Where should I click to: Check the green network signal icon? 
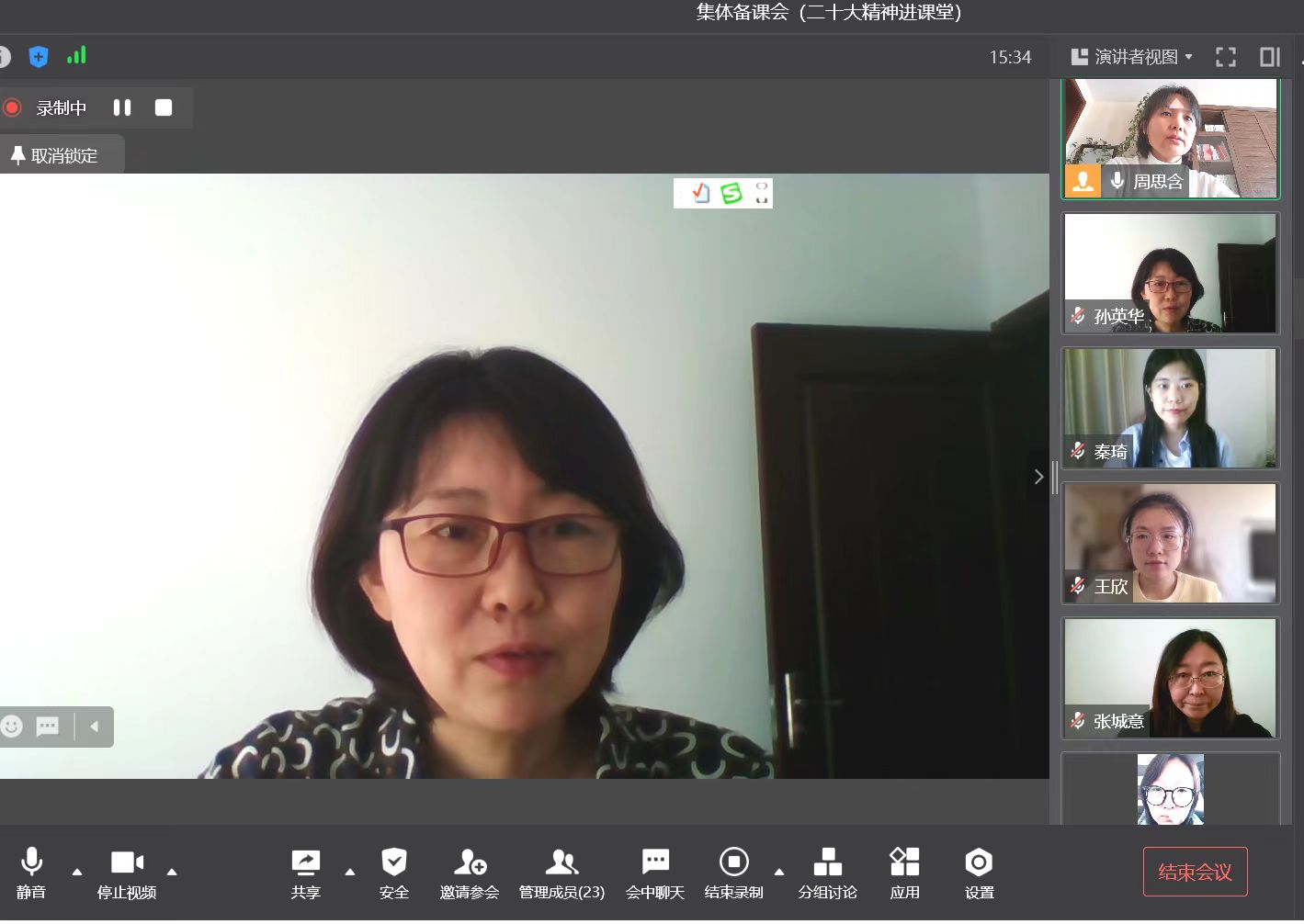[77, 56]
